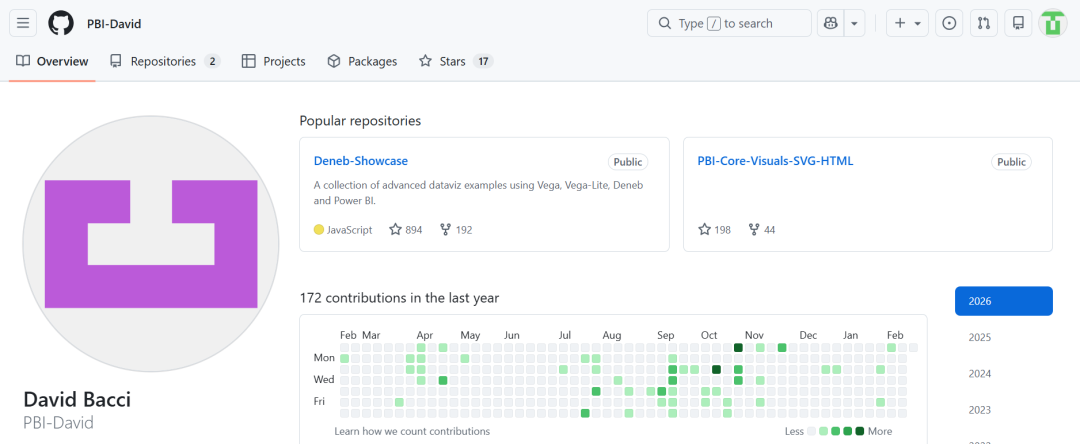The height and width of the screenshot is (444, 1080).
Task: Switch to the Stars tab
Action: point(455,62)
